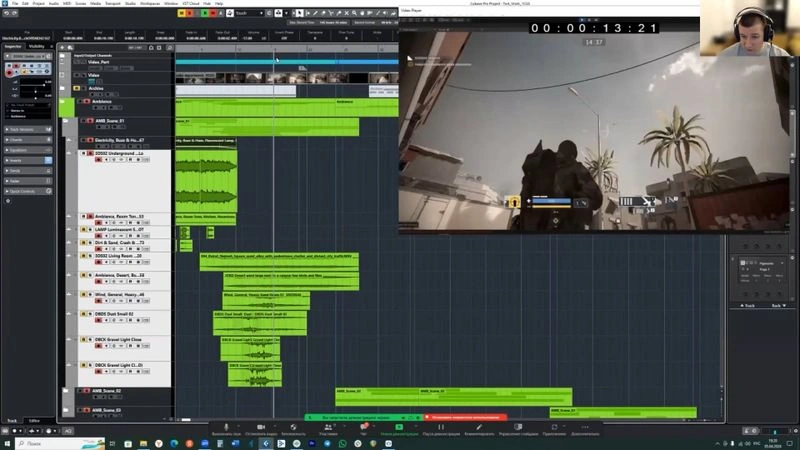Collapse the AMB_Scene_01 folder track
This screenshot has width=800, height=450.
(x=65, y=121)
